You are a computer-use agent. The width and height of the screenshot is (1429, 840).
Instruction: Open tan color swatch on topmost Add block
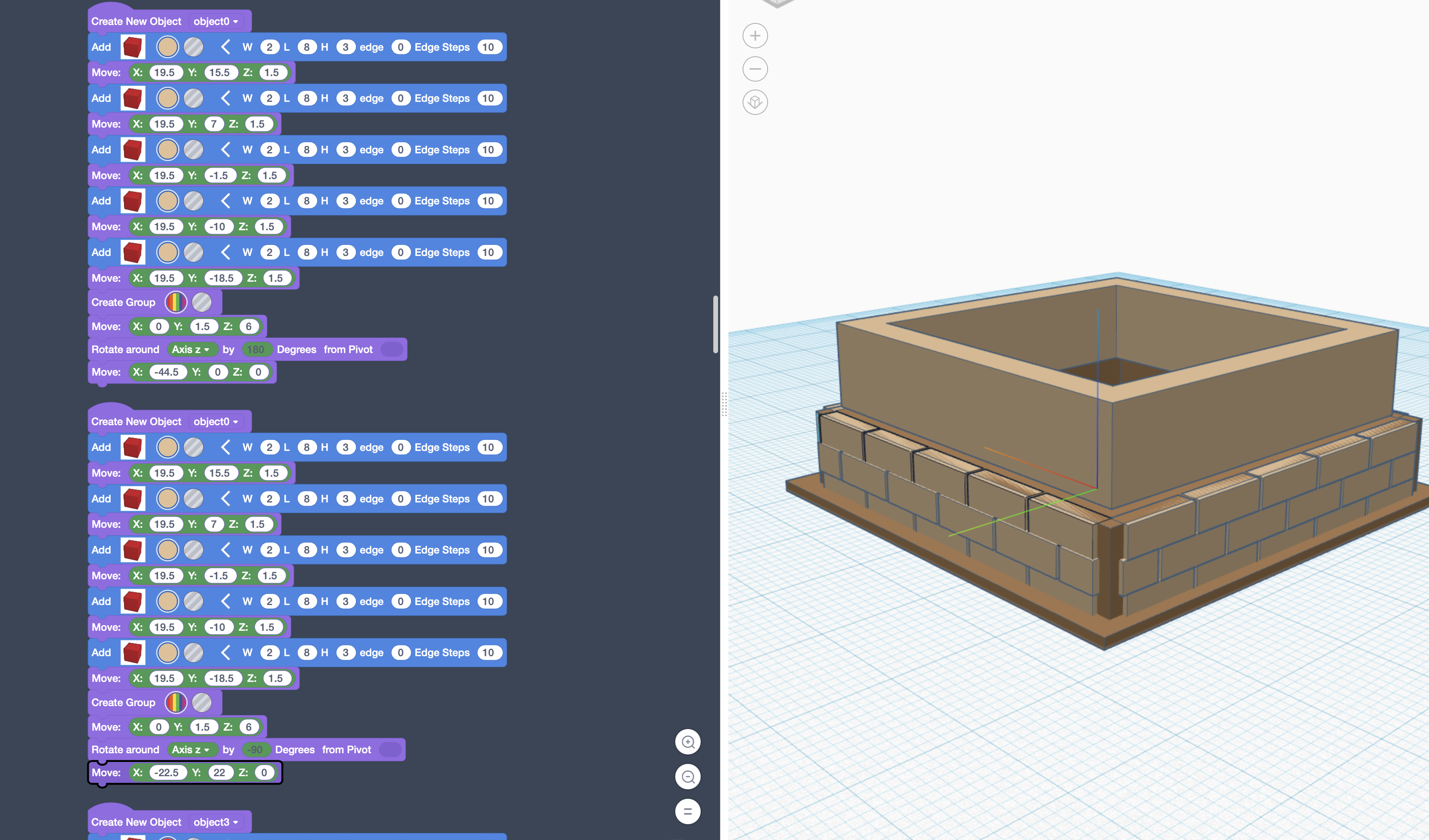click(x=167, y=47)
